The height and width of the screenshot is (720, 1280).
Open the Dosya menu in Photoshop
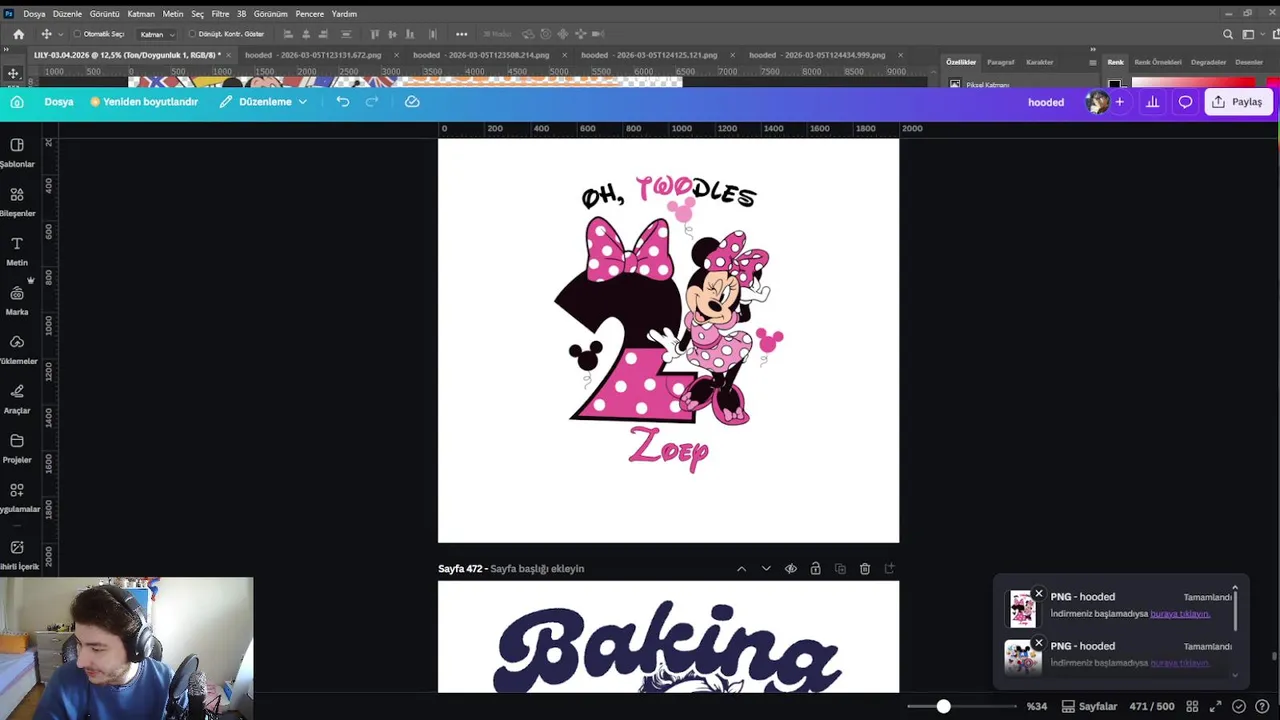coord(34,14)
